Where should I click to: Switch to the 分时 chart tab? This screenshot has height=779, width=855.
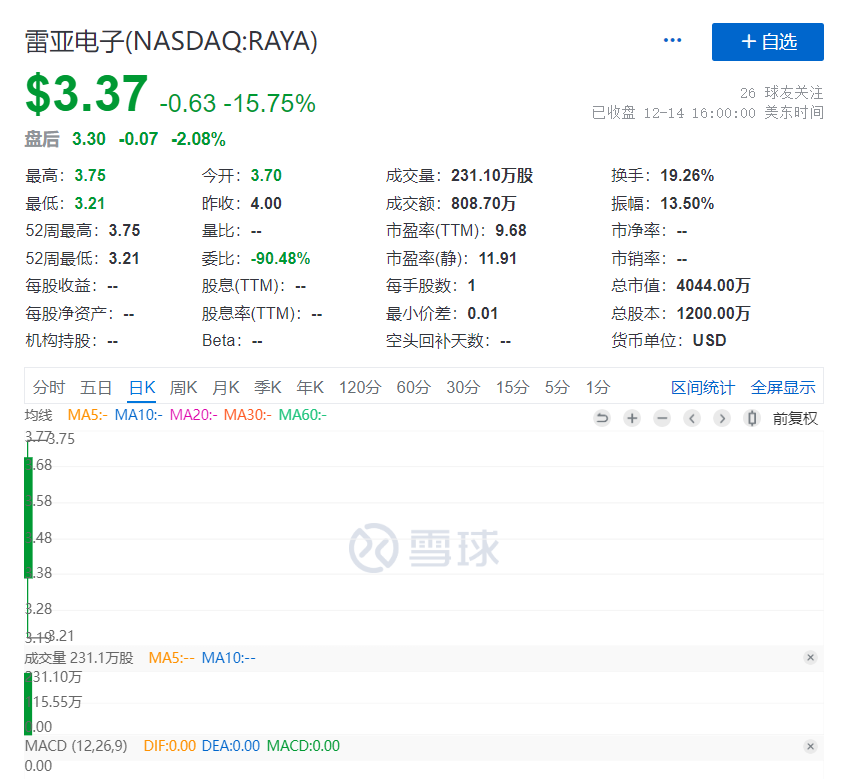click(x=49, y=388)
